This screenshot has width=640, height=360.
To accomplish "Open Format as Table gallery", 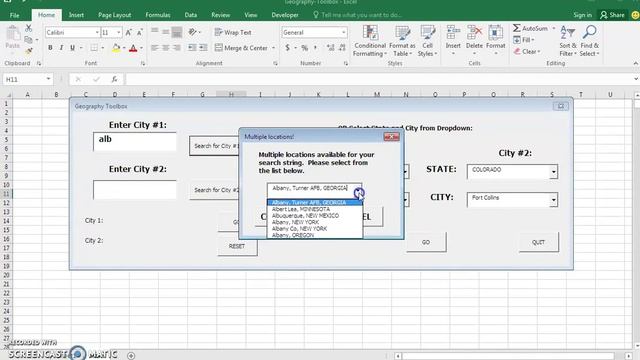I will click(x=402, y=41).
